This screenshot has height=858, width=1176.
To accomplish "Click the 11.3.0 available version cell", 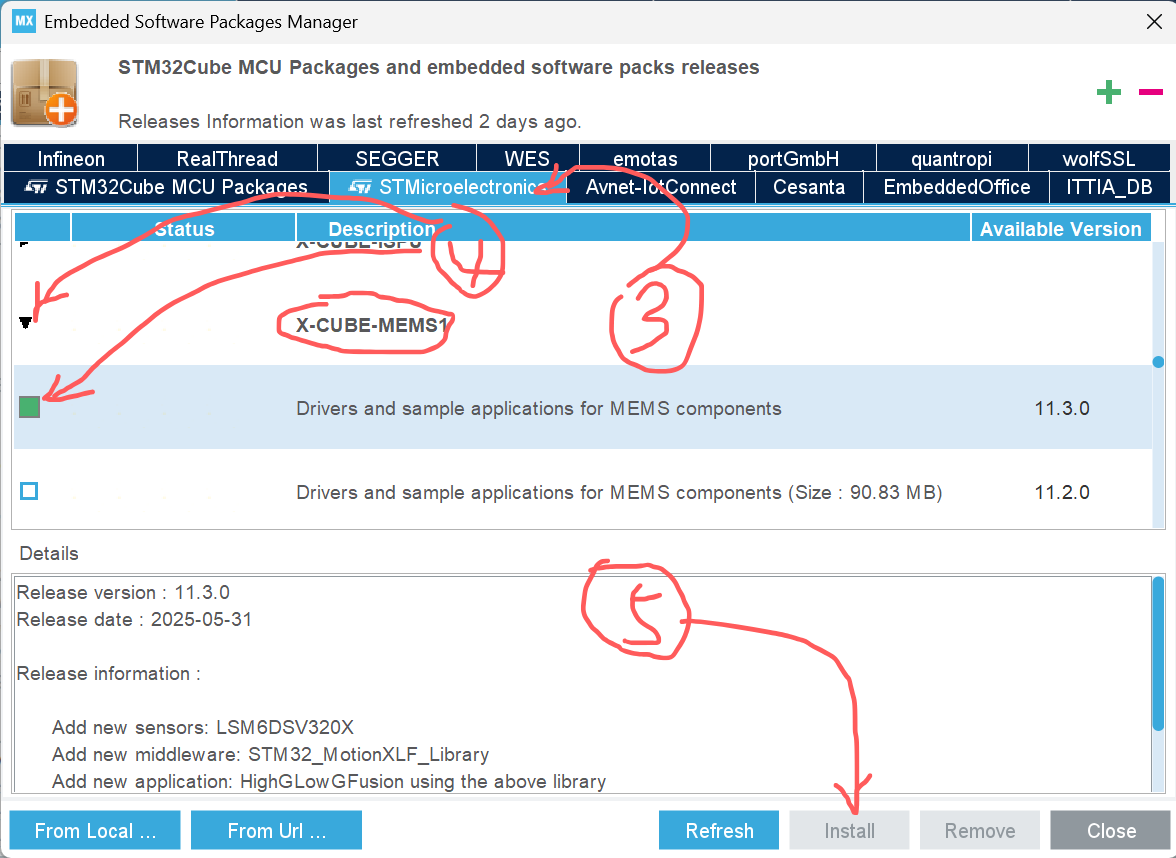I will [x=1062, y=408].
